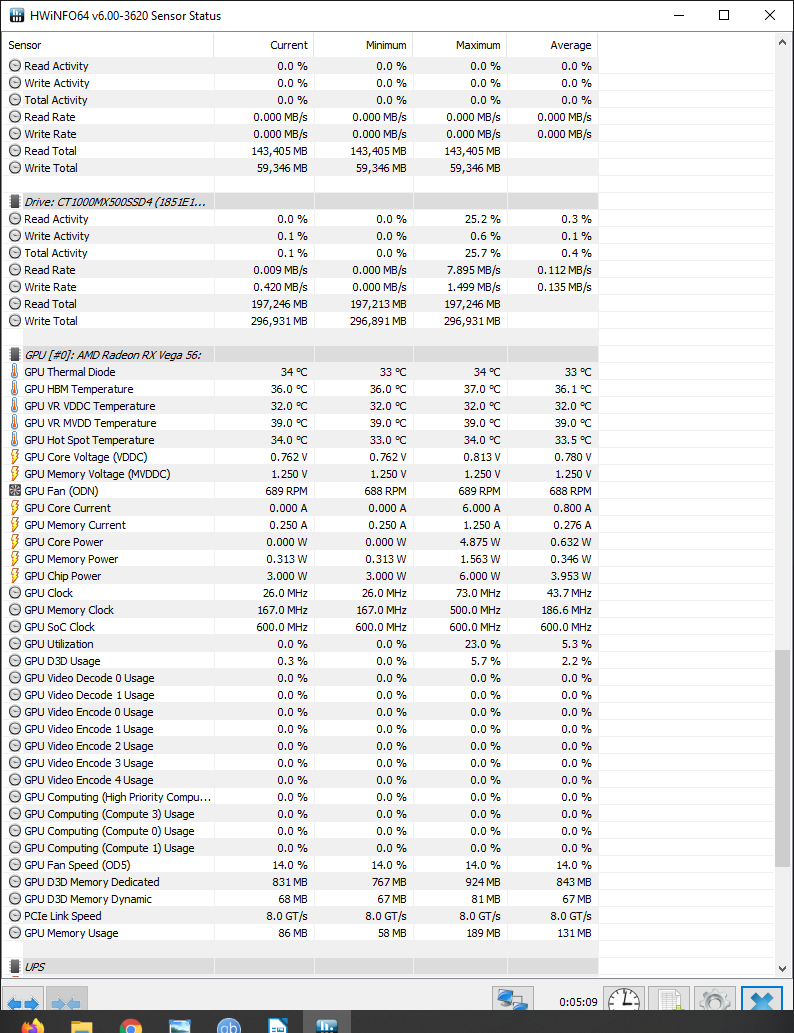Click GPU Core Voltage lightning icon
This screenshot has width=794, height=1033.
15,457
